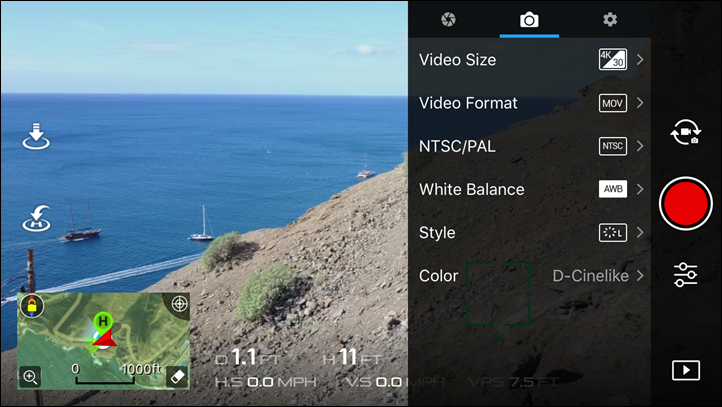Expand White Balance chevron arrow
The height and width of the screenshot is (407, 722).
(640, 189)
